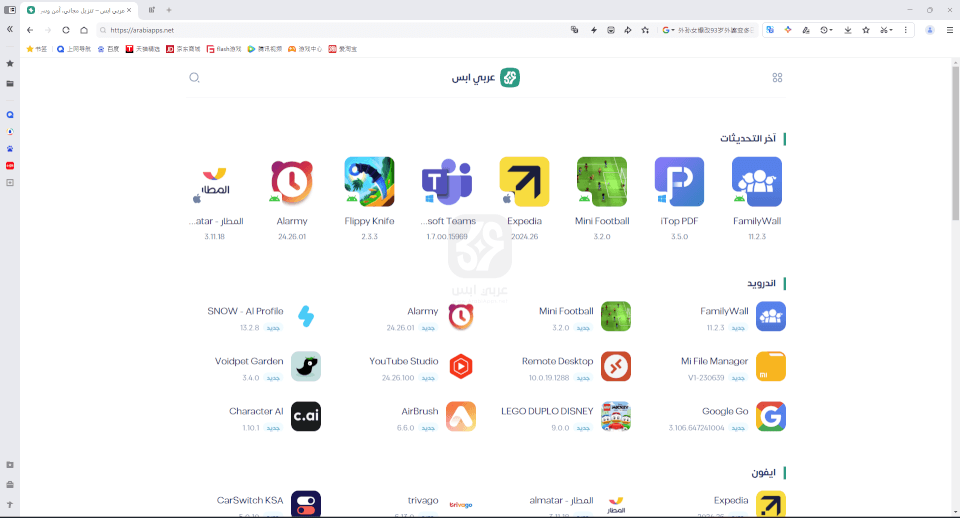Viewport: 960px width, 518px height.
Task: Reload the page with the refresh button
Action: (x=66, y=30)
